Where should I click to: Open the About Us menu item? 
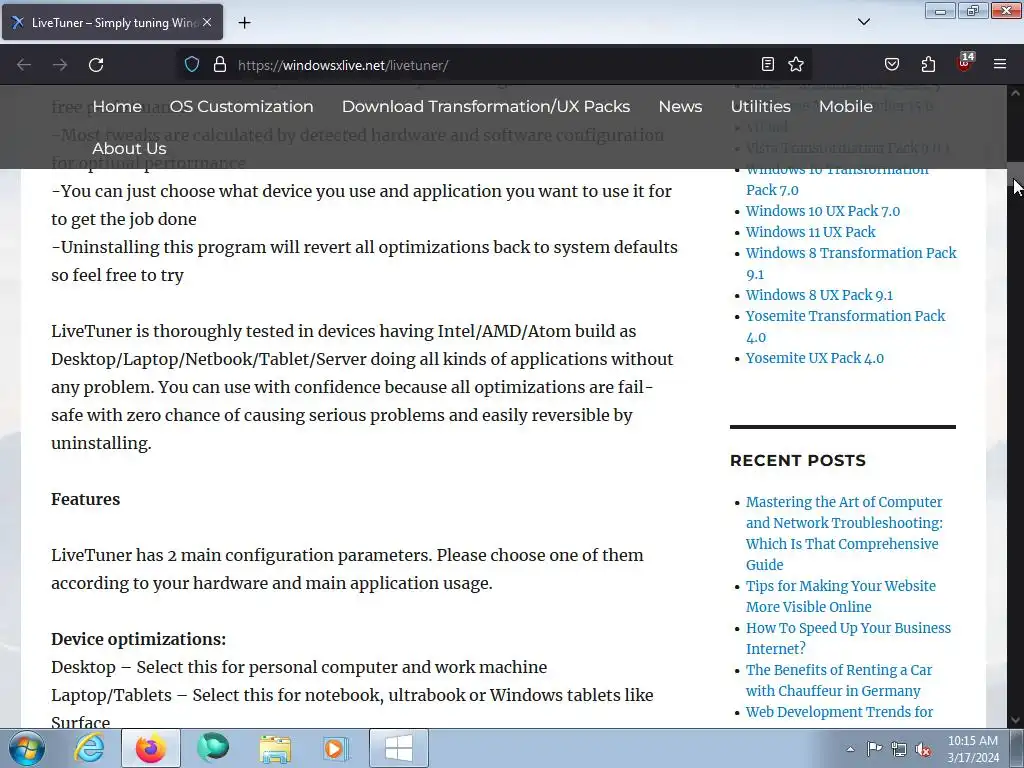(x=129, y=149)
